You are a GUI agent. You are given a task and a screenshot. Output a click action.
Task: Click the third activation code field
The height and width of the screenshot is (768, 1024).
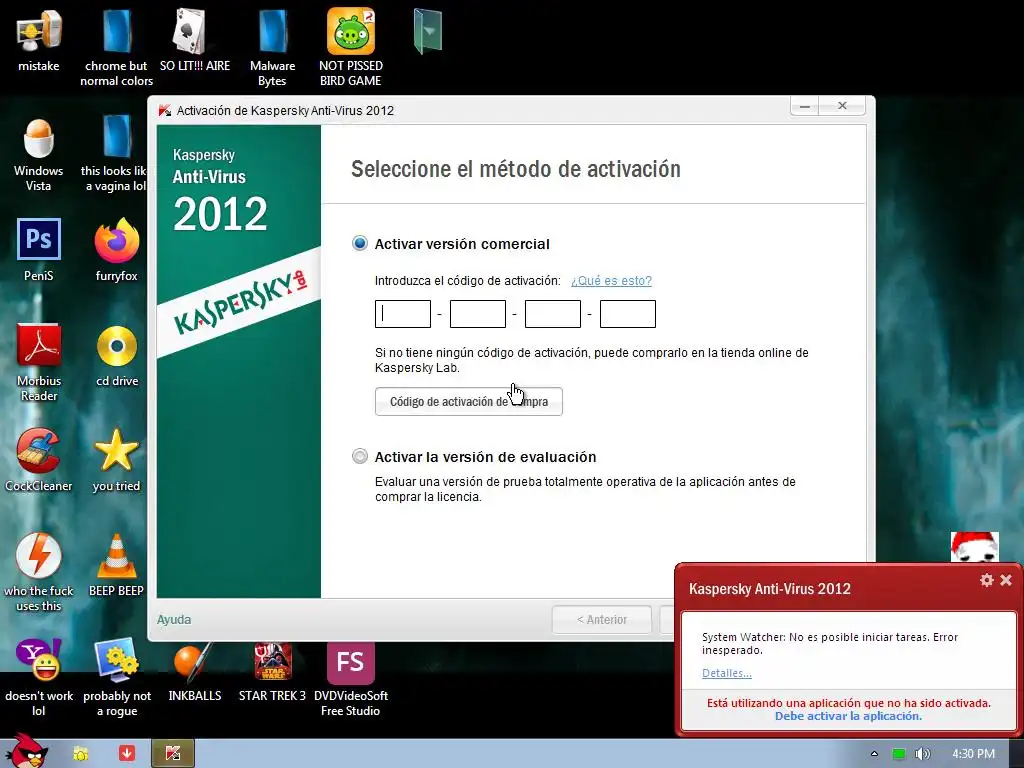click(553, 314)
